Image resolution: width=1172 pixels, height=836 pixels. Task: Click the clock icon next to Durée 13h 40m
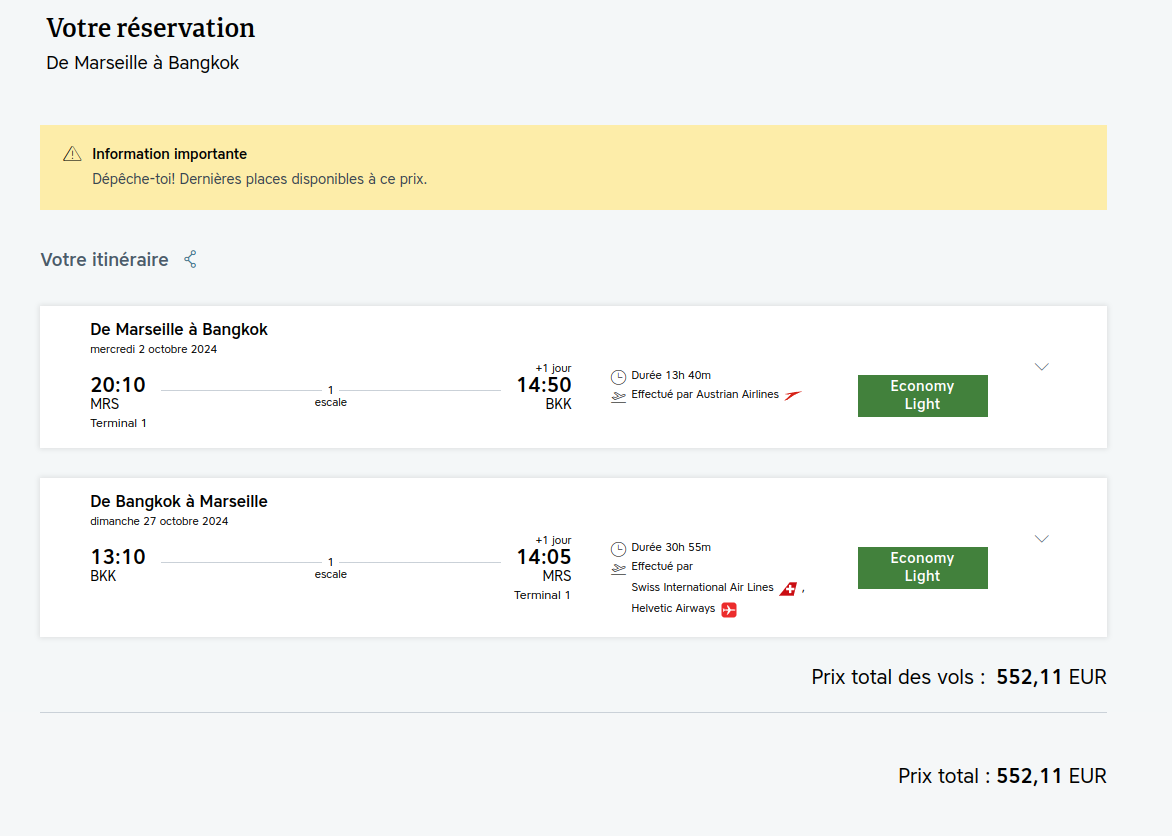[x=618, y=377]
